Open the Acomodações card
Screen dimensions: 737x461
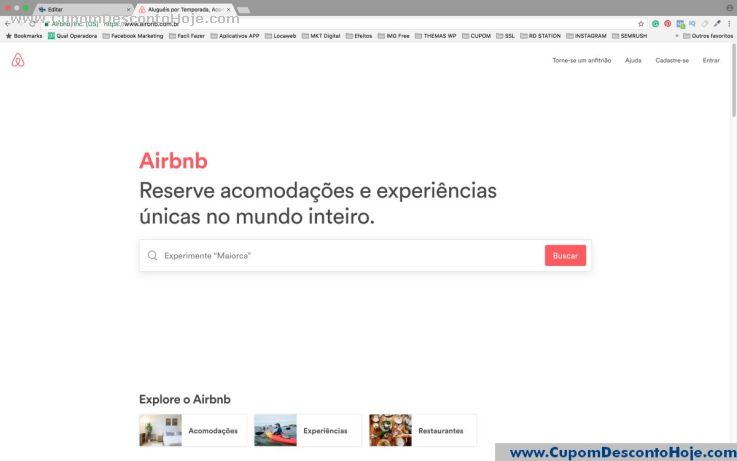point(193,430)
